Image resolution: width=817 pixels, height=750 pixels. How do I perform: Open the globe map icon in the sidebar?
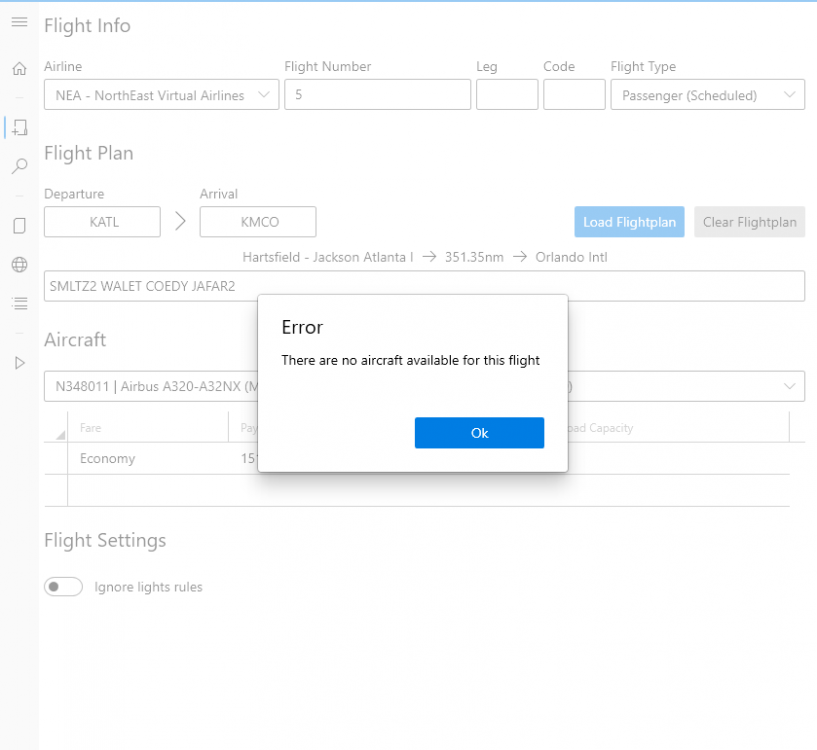19,265
